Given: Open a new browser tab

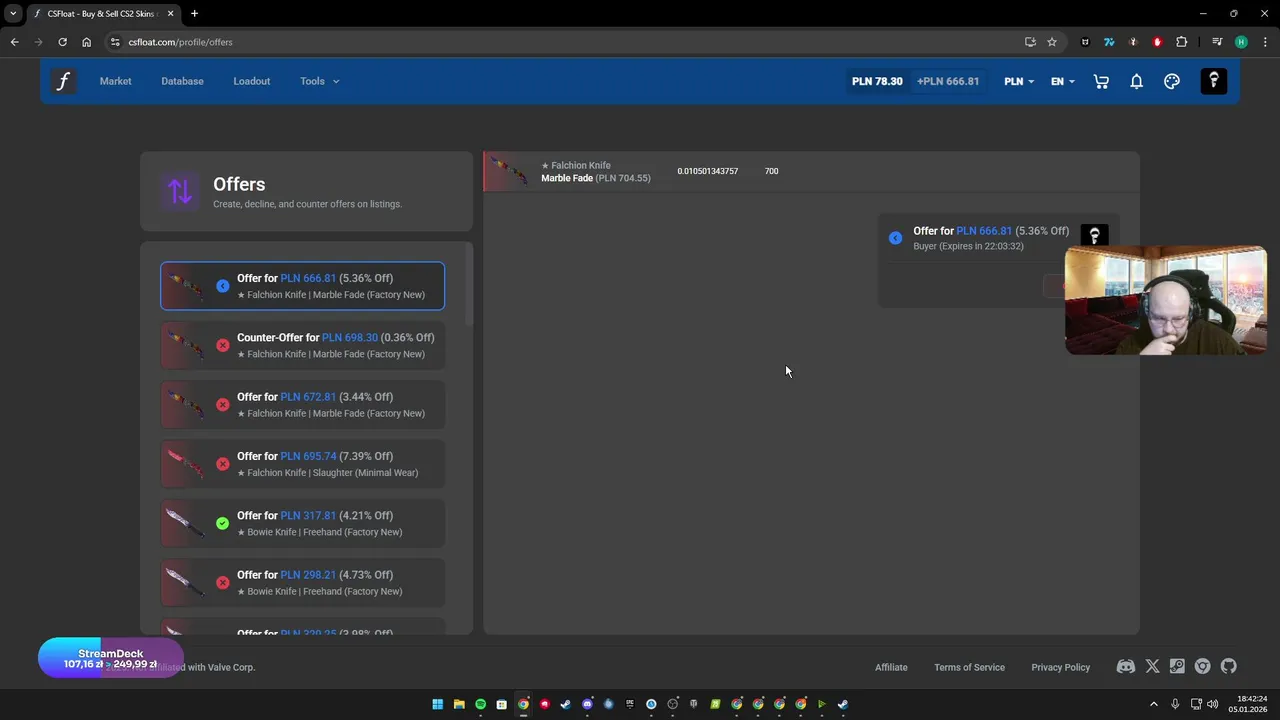Looking at the screenshot, I should pos(194,14).
